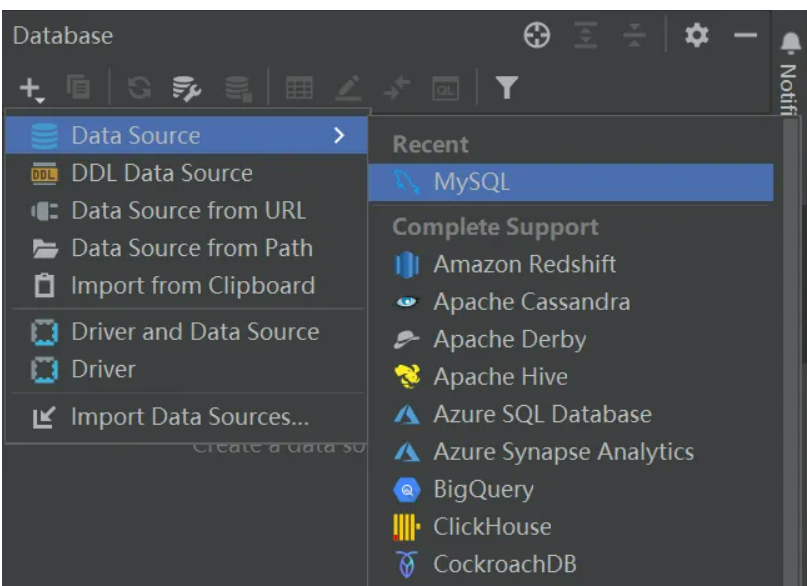The width and height of the screenshot is (807, 586).
Task: Open Notifications bell icon
Action: pos(791,43)
